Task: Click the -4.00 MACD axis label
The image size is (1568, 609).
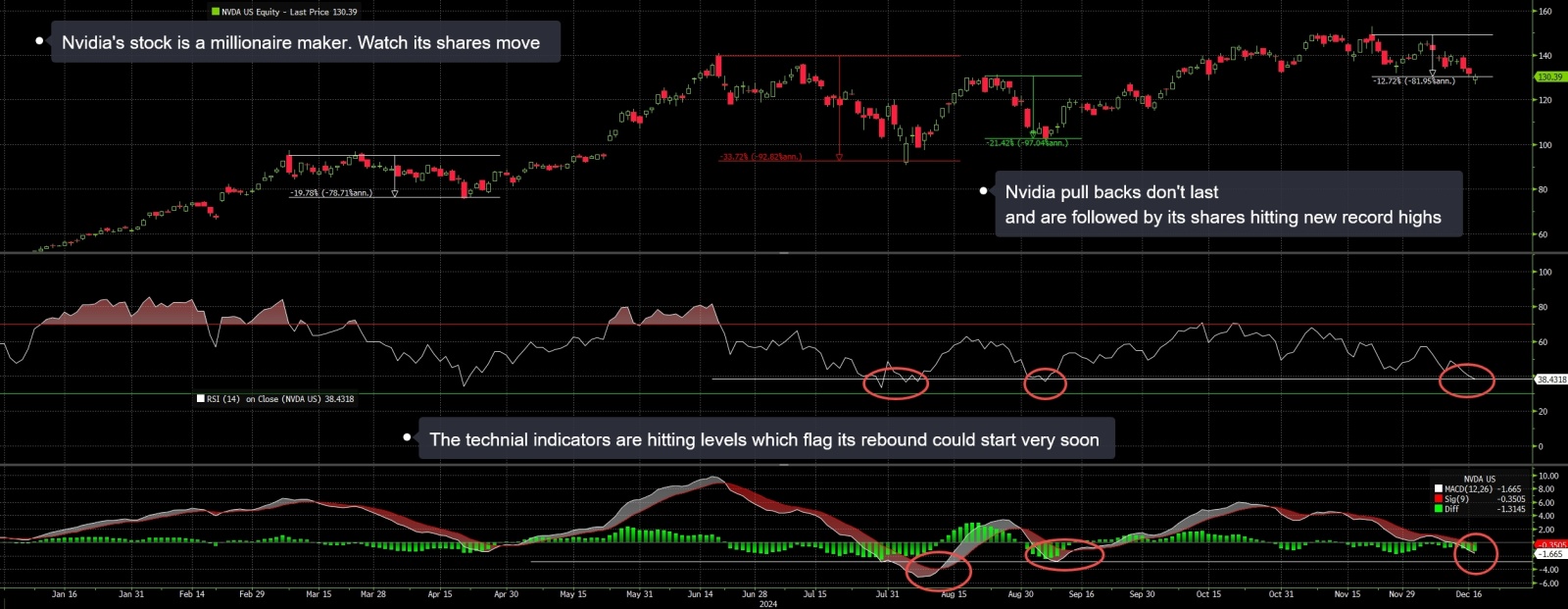Action: (1548, 570)
